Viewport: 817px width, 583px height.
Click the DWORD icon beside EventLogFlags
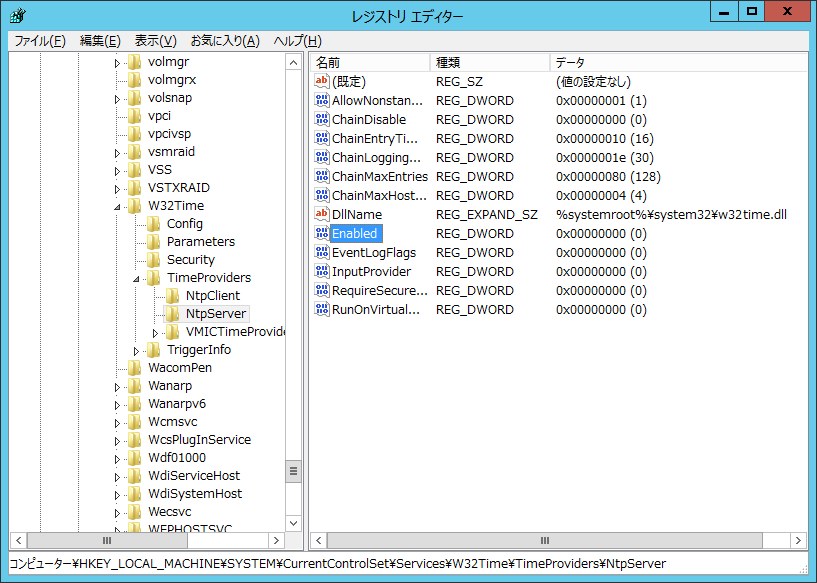point(322,253)
